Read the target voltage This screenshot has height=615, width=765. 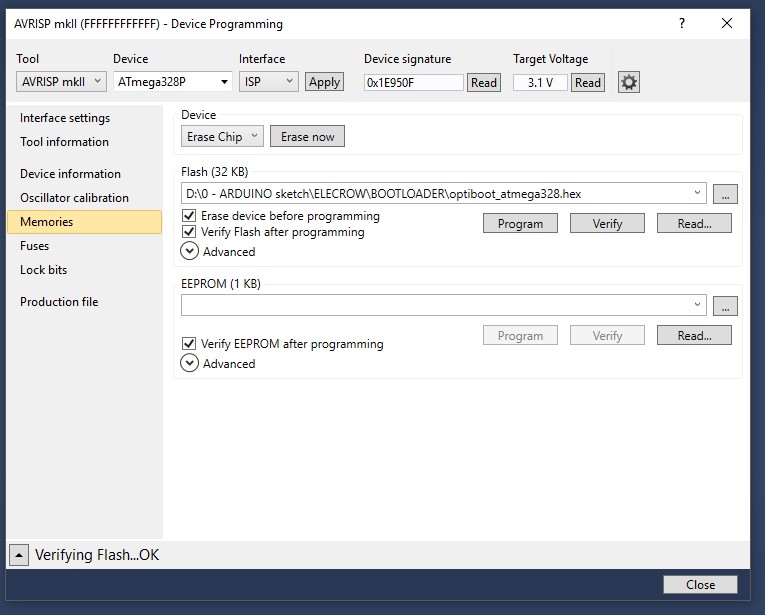coord(587,82)
